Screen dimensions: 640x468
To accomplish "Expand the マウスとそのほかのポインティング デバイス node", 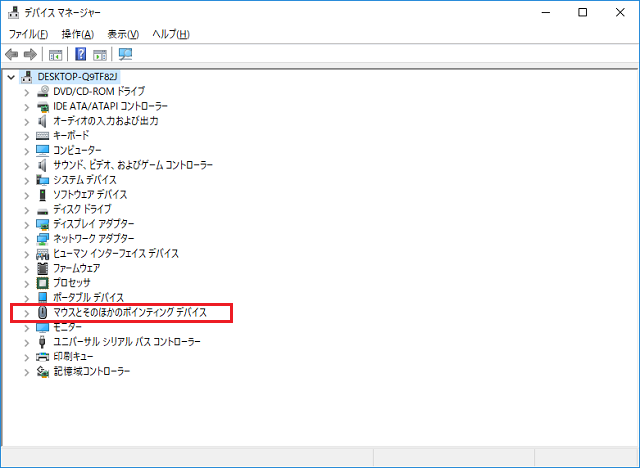I will pyautogui.click(x=27, y=313).
